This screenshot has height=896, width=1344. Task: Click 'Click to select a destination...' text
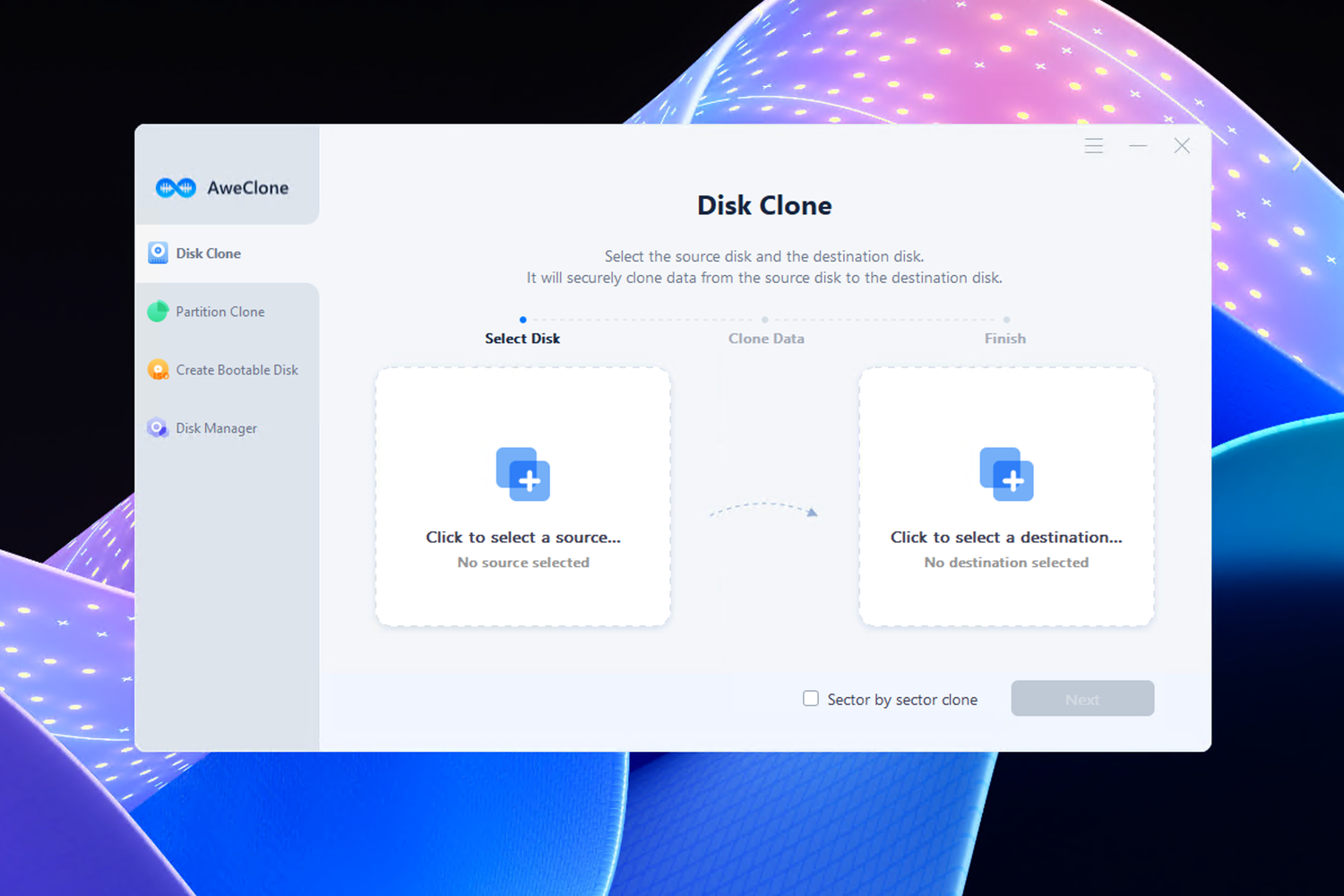(x=1006, y=538)
